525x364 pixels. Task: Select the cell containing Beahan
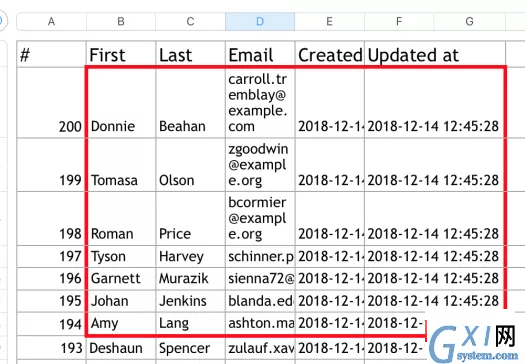point(191,102)
